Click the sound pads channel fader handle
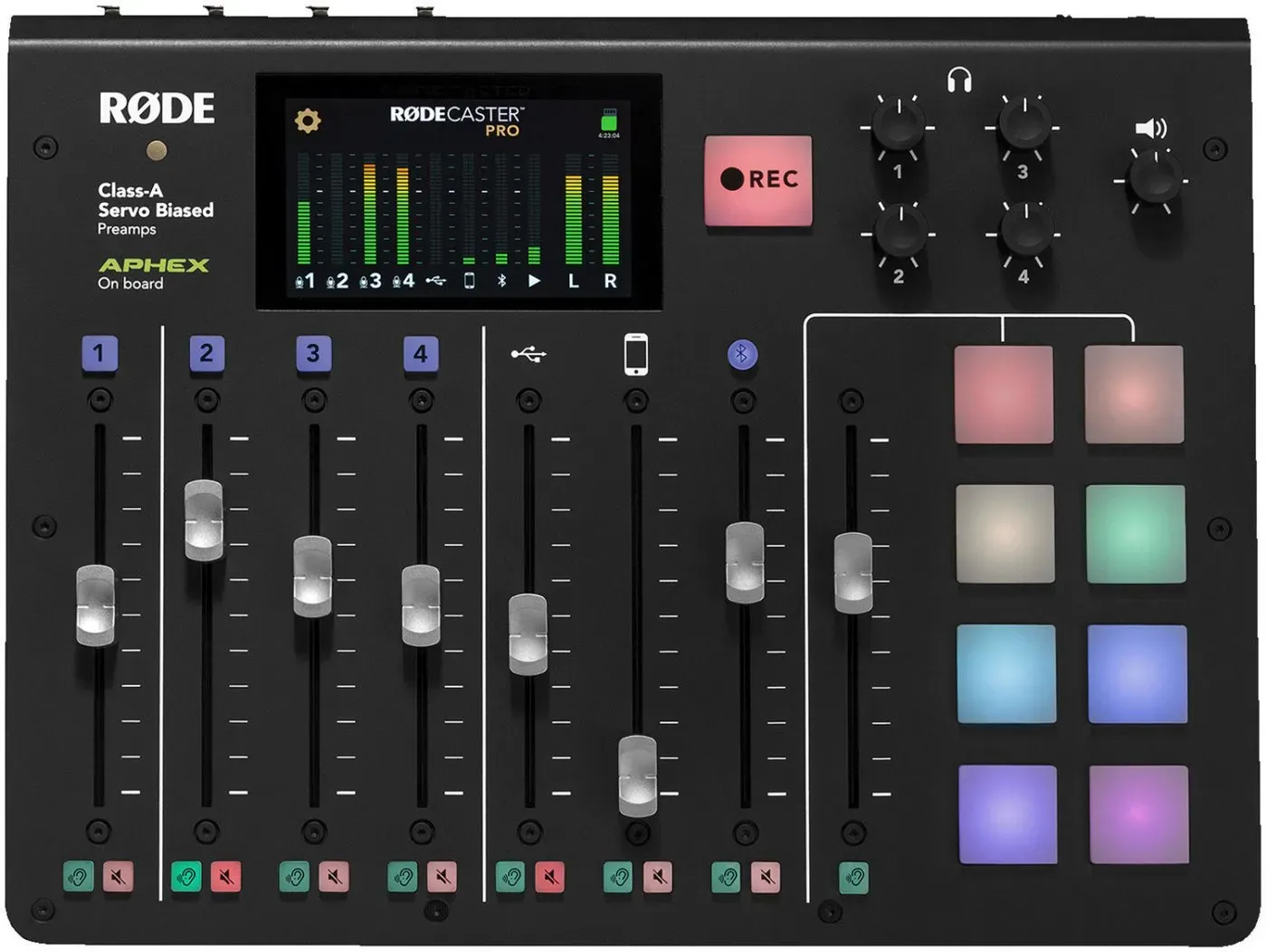The height and width of the screenshot is (952, 1267). (x=853, y=573)
